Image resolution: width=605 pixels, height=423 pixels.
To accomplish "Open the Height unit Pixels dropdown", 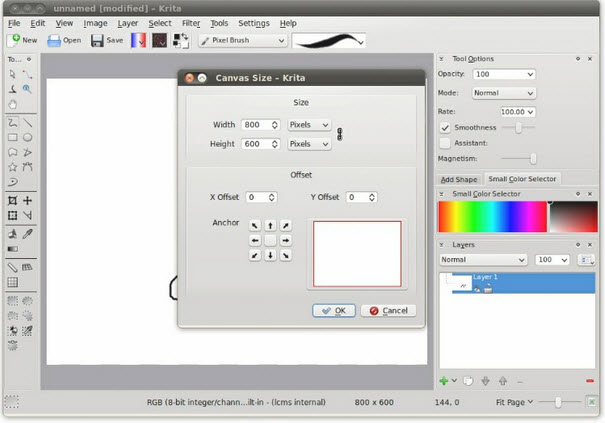I will coord(309,144).
